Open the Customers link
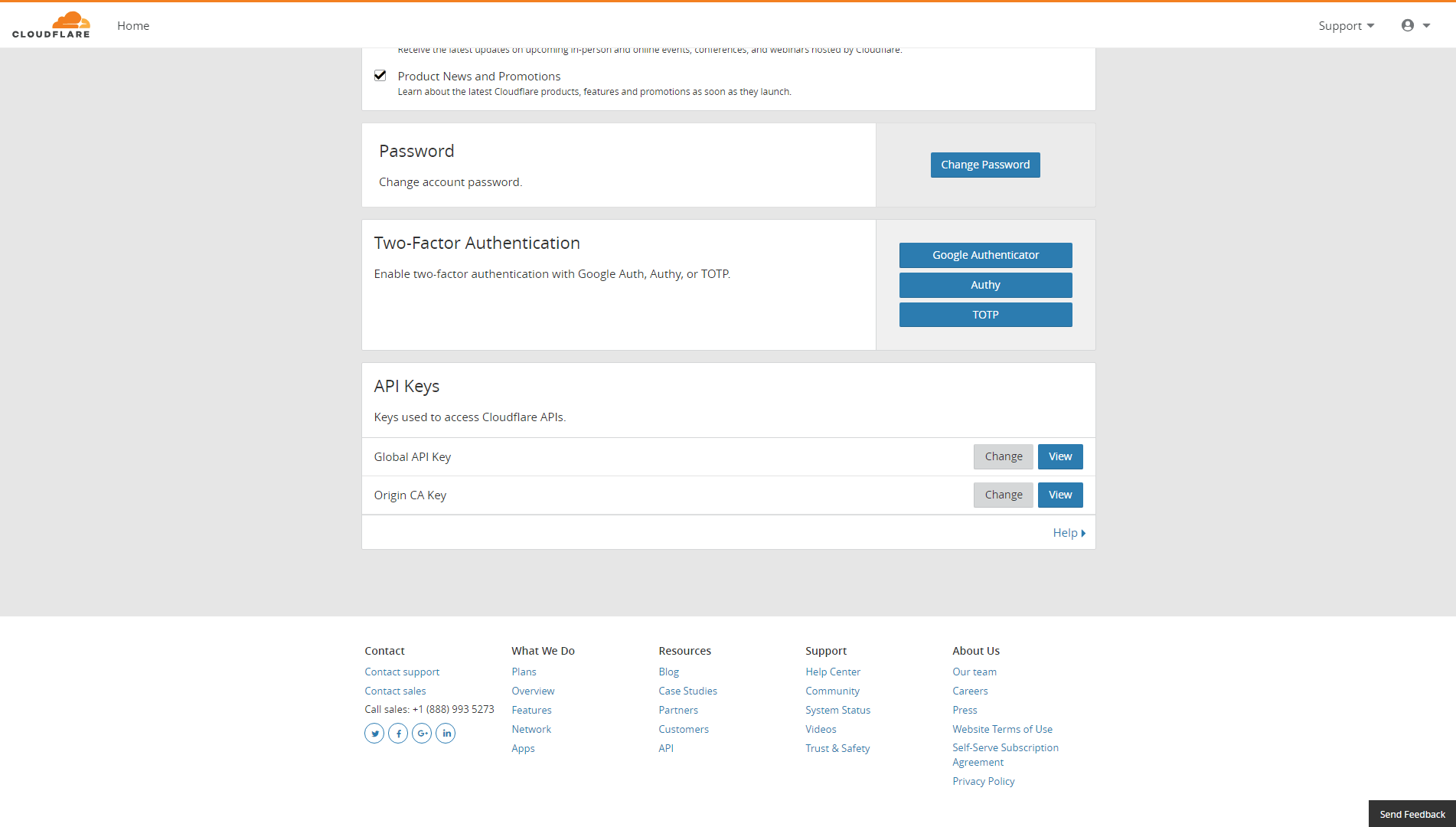The width and height of the screenshot is (1456, 827). click(684, 729)
